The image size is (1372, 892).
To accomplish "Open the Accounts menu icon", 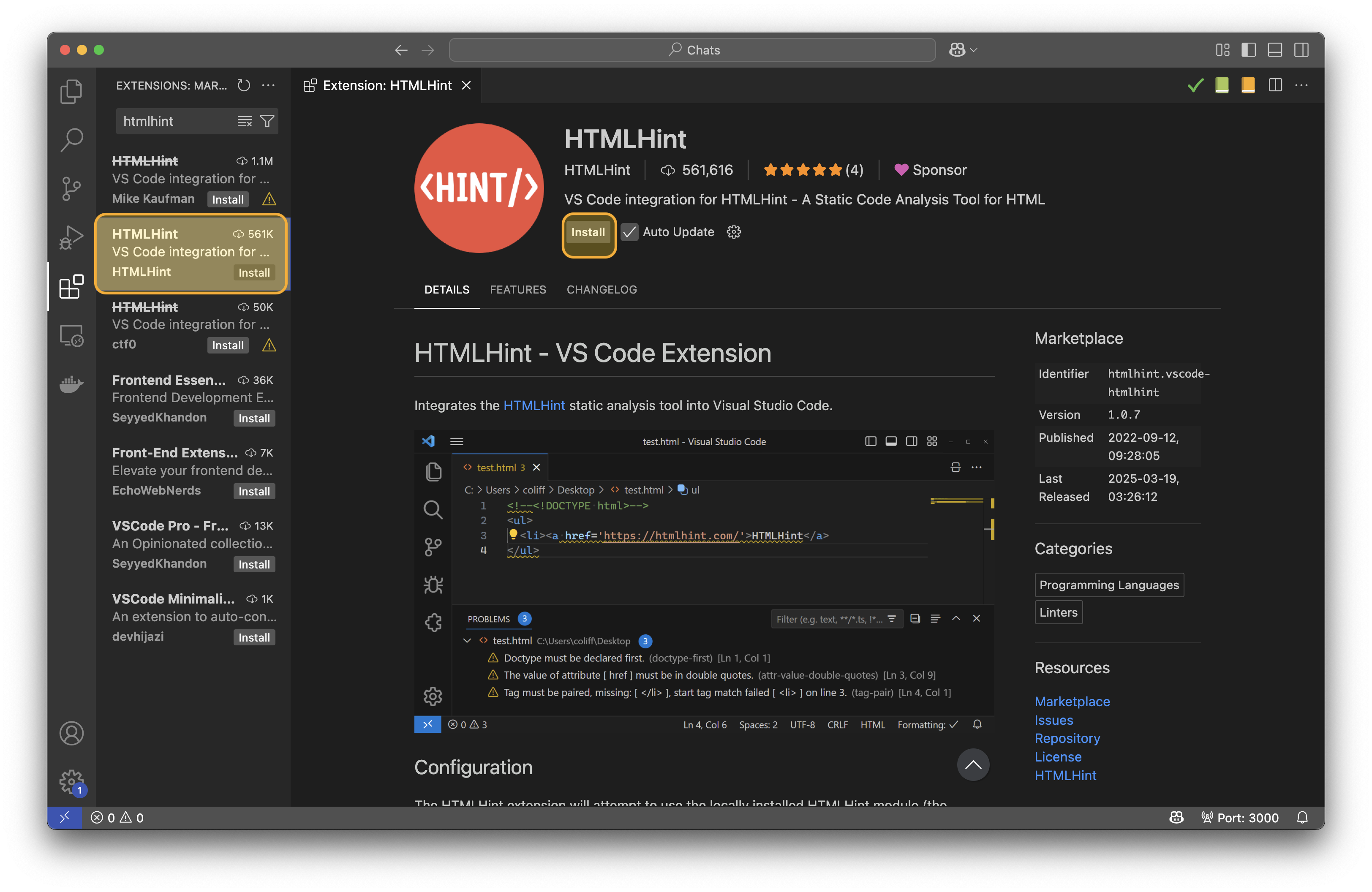I will tap(71, 734).
